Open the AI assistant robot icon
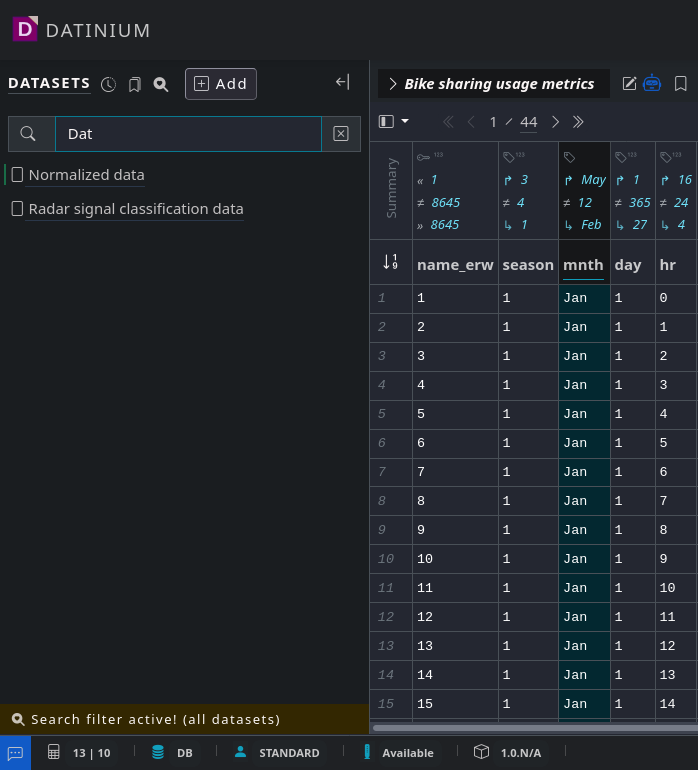Screen dimensions: 698x770 (652, 84)
